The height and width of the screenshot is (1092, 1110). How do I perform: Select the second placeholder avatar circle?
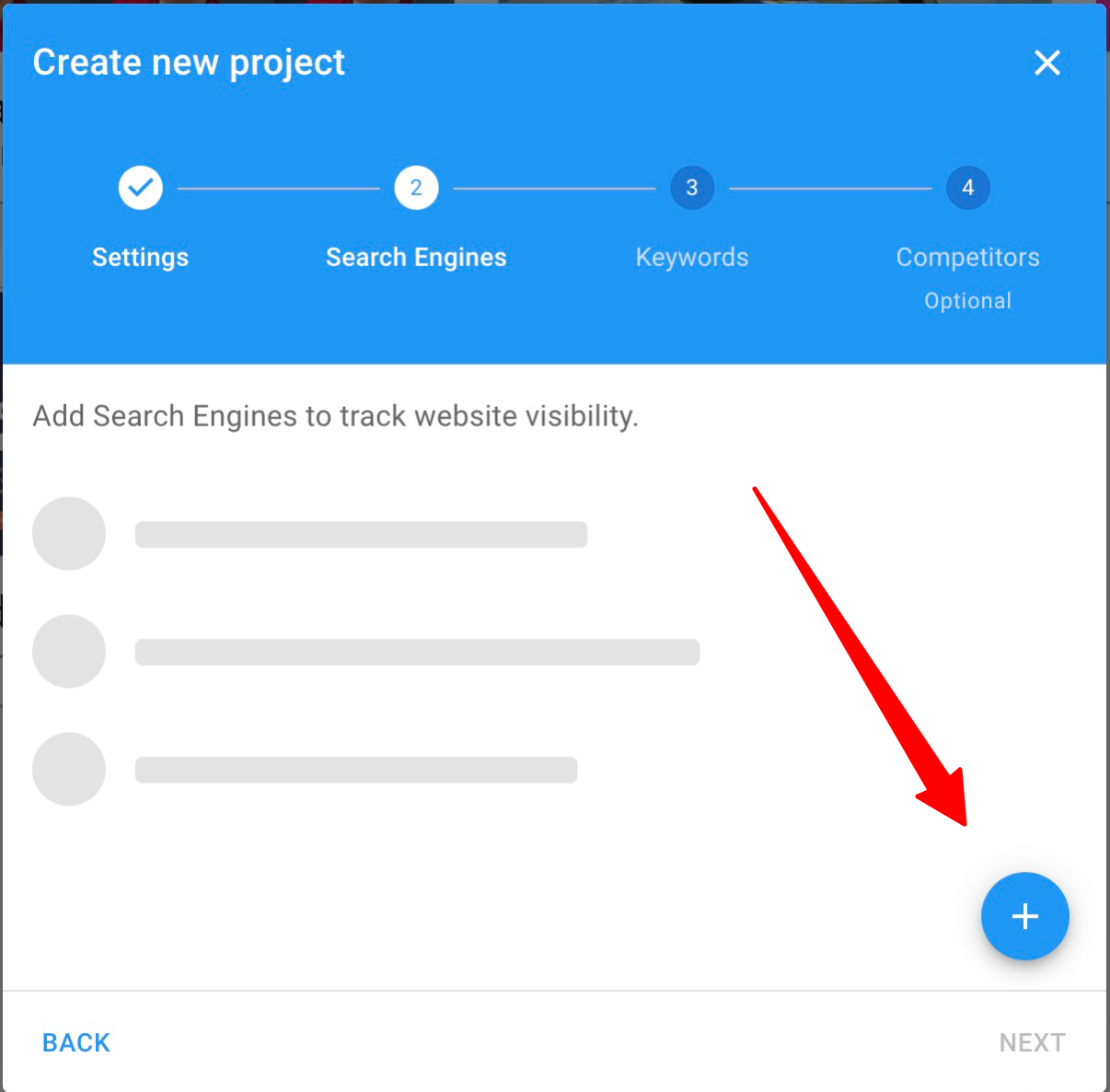click(x=69, y=651)
